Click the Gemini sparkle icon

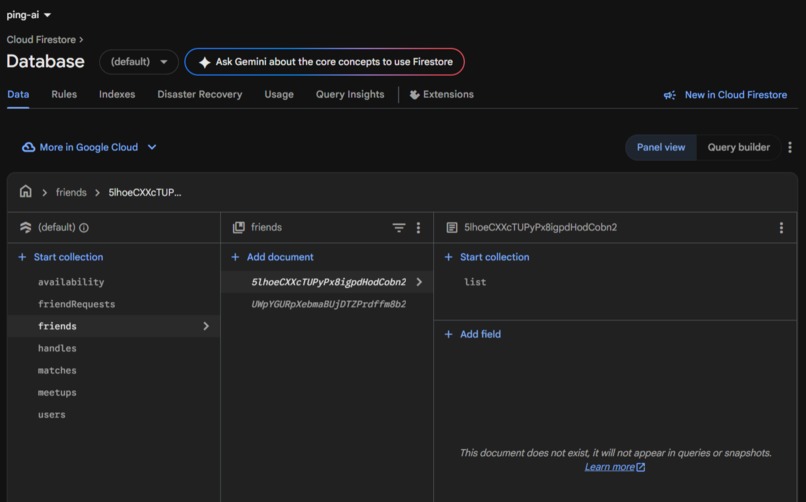[205, 62]
